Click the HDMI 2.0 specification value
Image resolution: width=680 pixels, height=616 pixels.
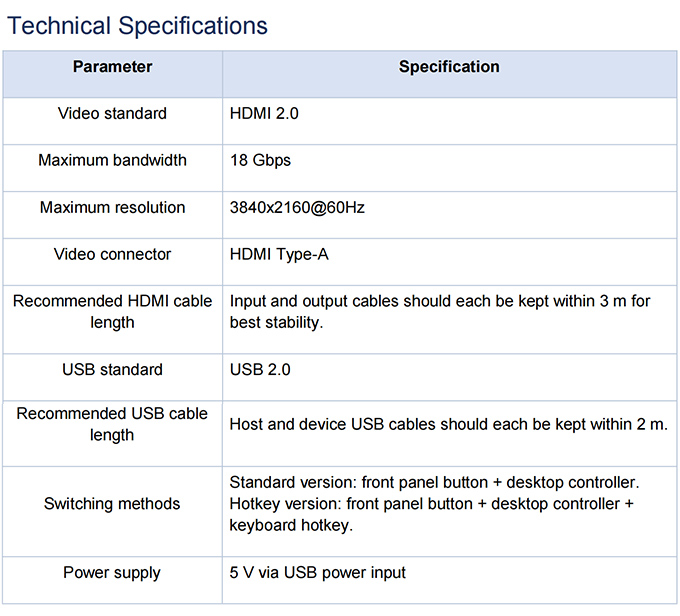[x=264, y=114]
